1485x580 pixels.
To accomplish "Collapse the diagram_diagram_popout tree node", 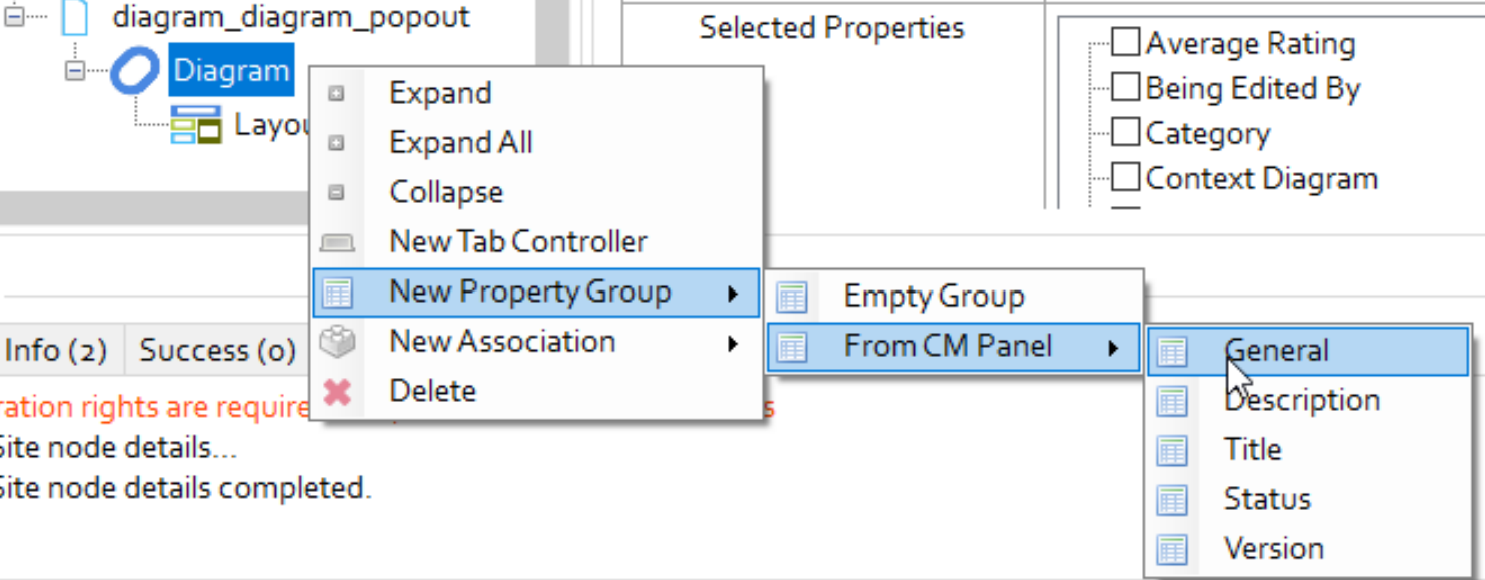I will tap(14, 17).
